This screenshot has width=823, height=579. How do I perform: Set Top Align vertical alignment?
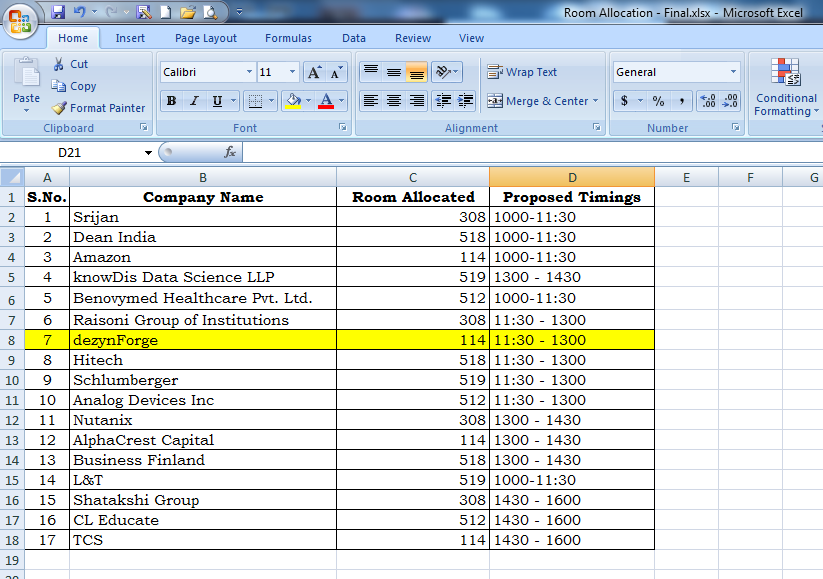(371, 72)
